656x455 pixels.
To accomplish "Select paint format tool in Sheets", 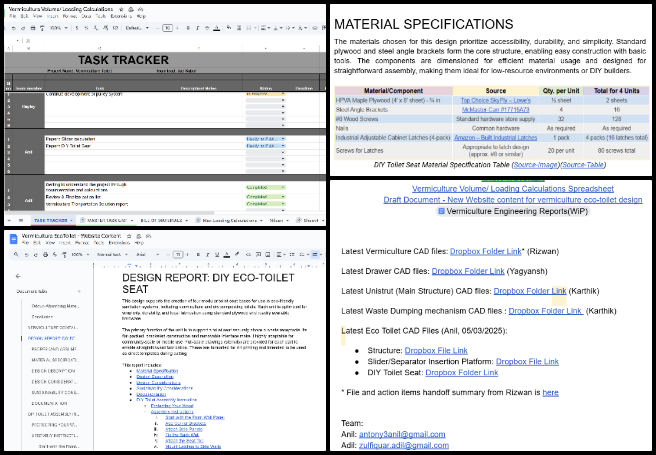I will (42, 28).
